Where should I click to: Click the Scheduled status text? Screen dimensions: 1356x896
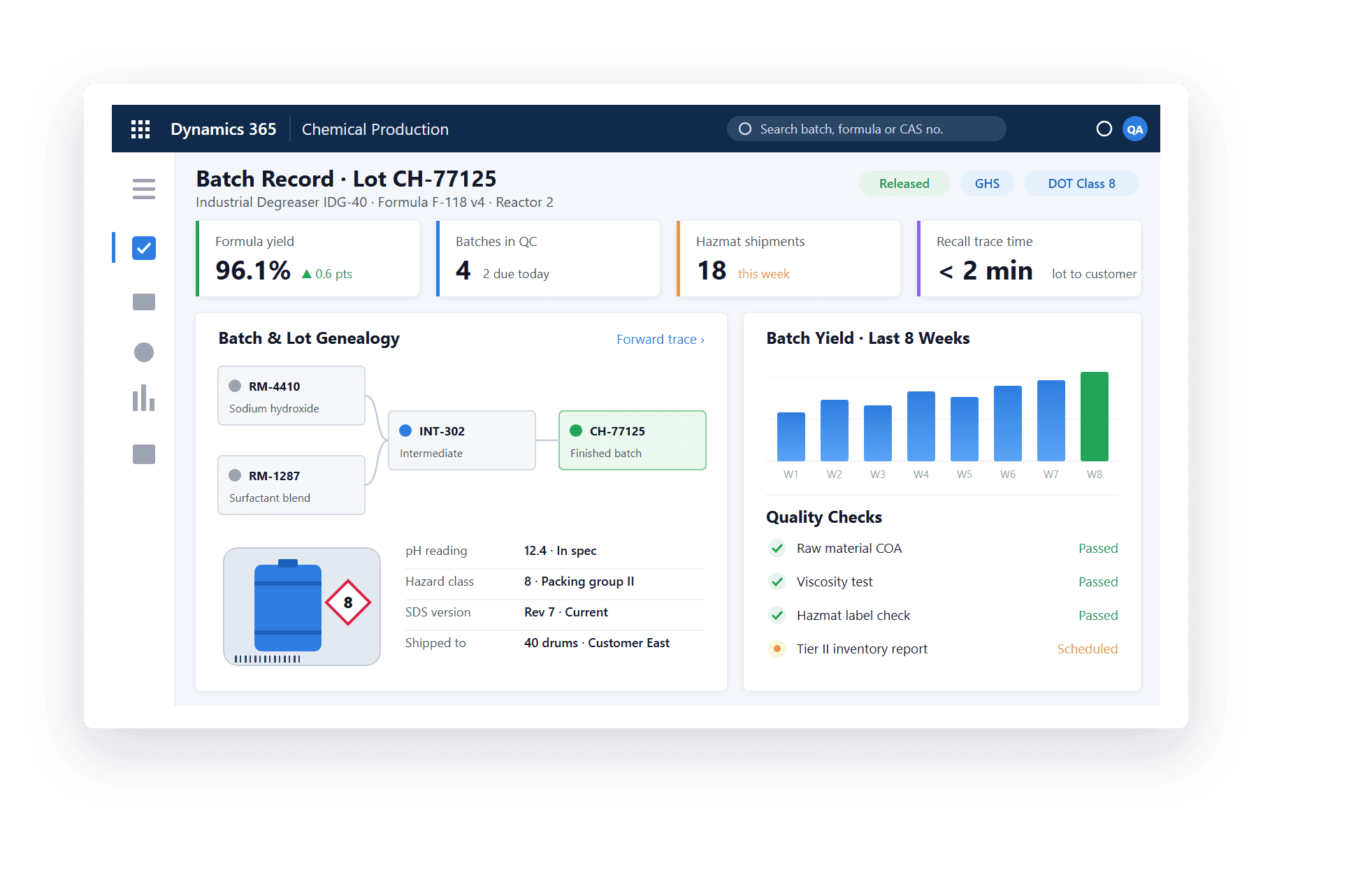1087,649
